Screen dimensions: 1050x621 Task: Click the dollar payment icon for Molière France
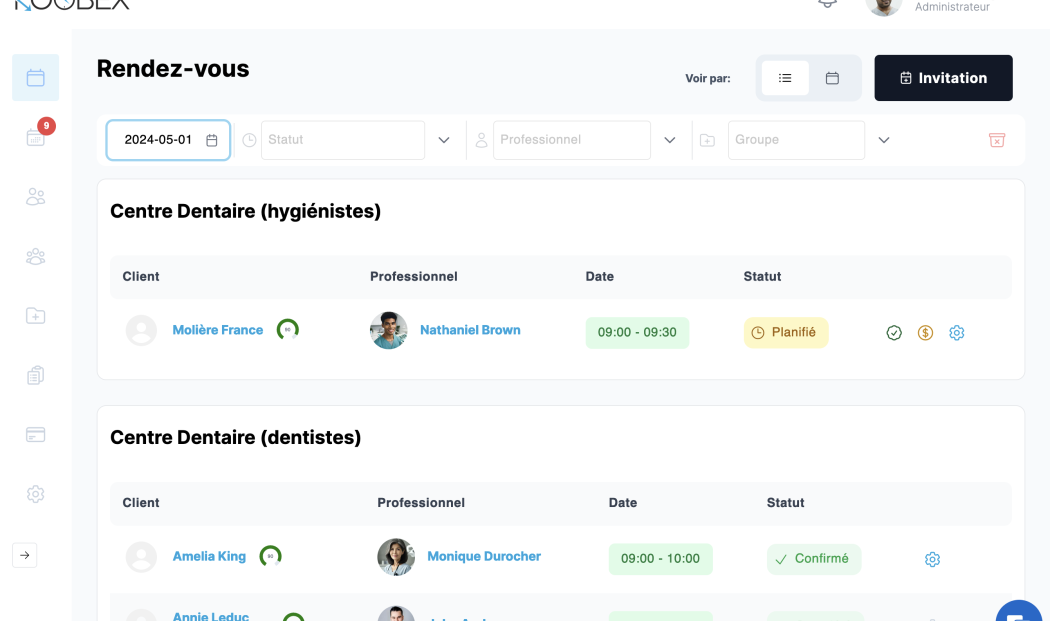pyautogui.click(x=925, y=332)
